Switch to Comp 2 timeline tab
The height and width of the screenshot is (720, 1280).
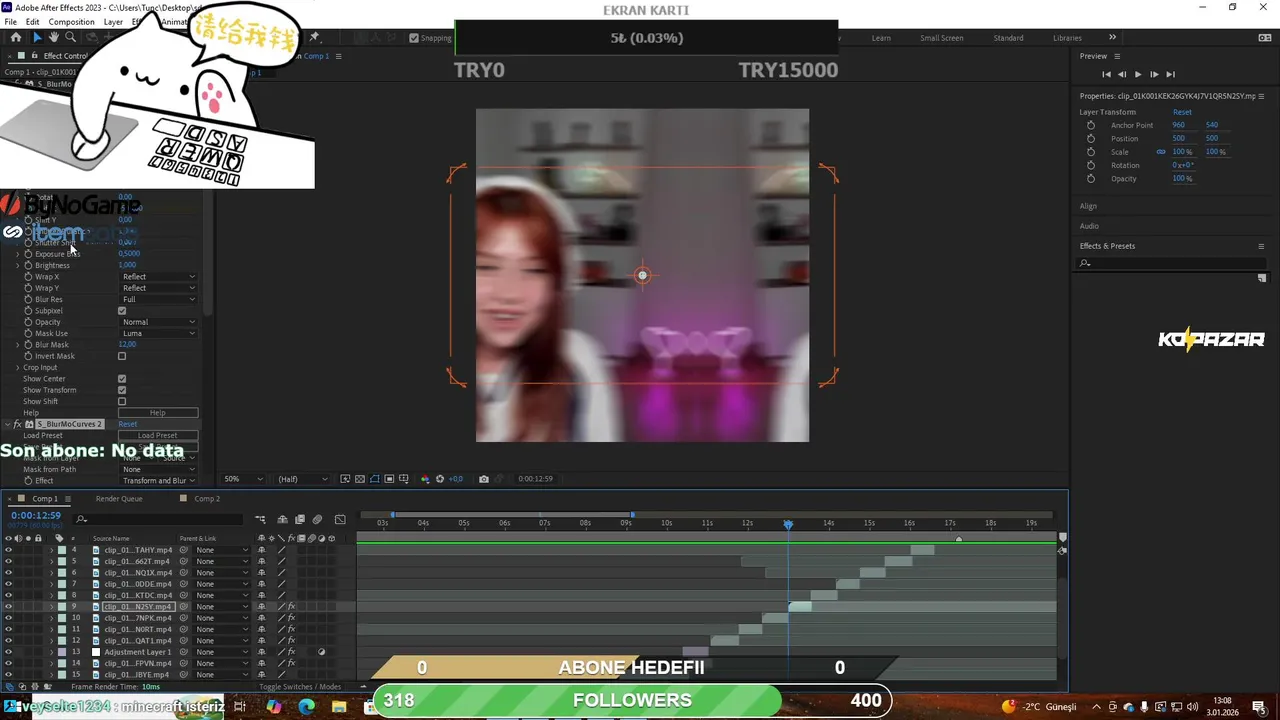(x=207, y=499)
